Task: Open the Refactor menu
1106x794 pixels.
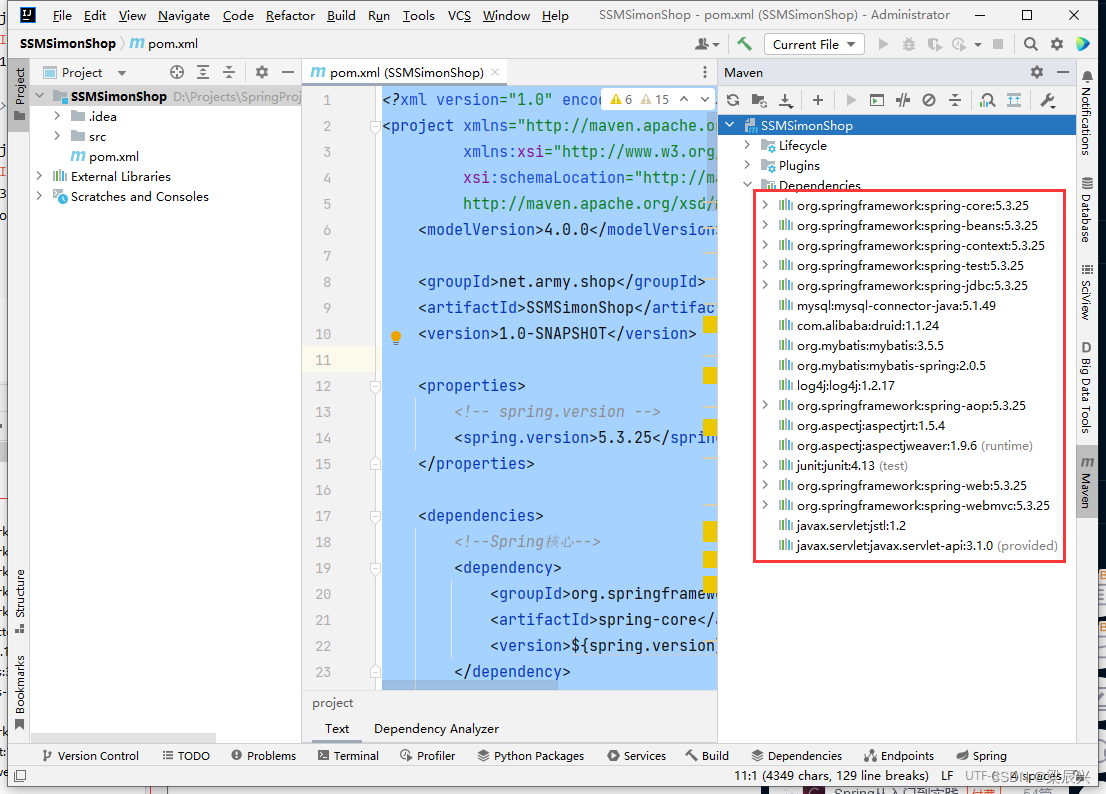Action: tap(290, 16)
